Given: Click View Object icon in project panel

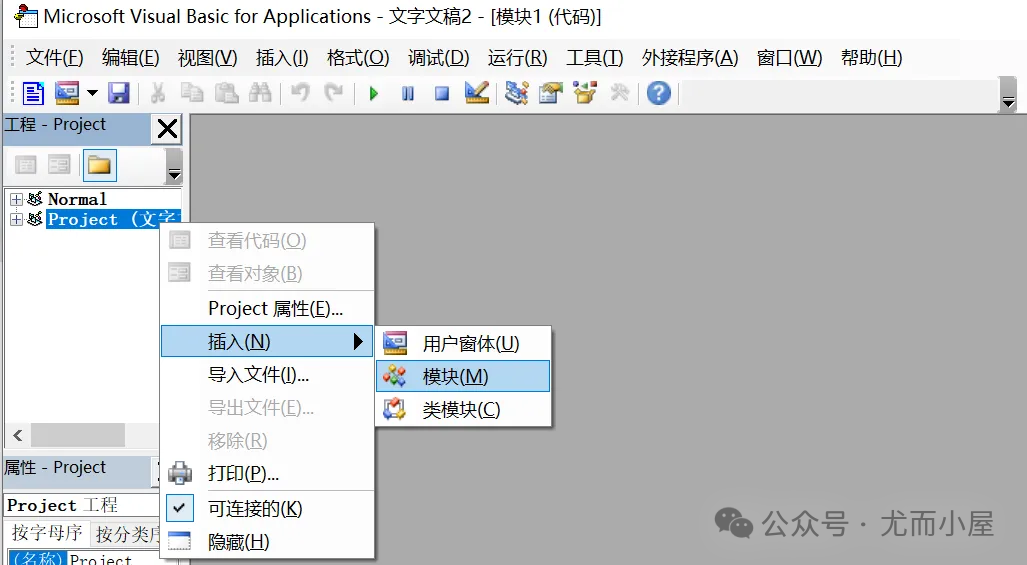Looking at the screenshot, I should click(x=59, y=165).
